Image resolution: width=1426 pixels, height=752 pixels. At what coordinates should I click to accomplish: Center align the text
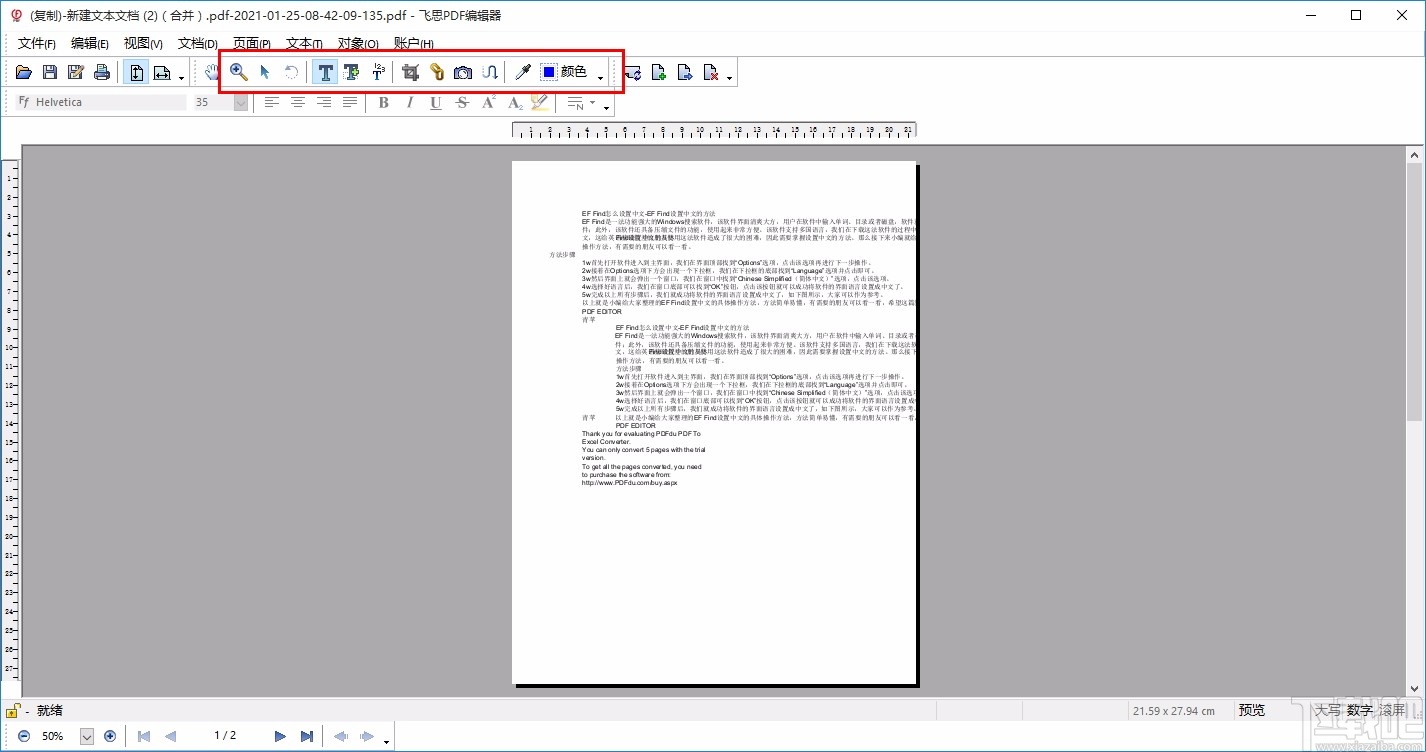(297, 102)
